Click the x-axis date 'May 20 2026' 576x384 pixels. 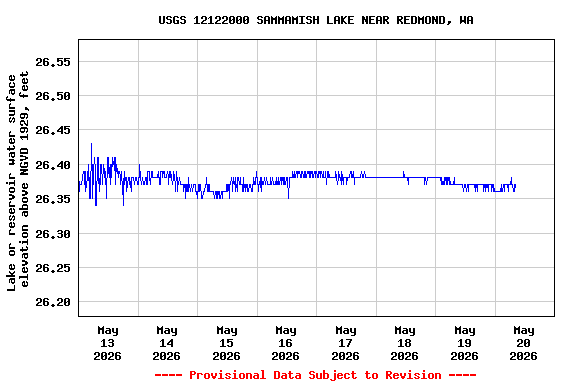tap(523, 343)
